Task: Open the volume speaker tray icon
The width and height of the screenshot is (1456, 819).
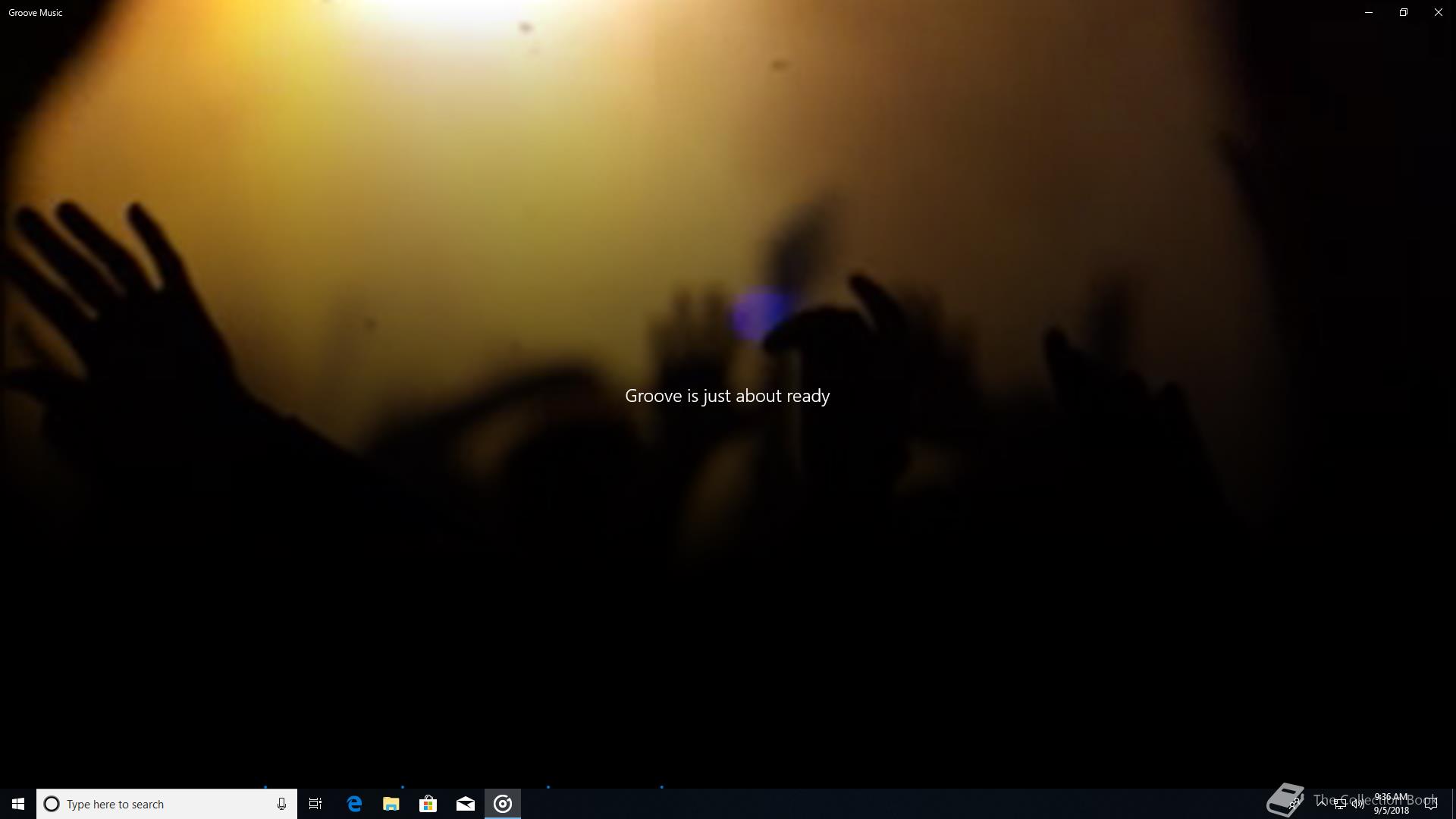Action: (x=1357, y=804)
